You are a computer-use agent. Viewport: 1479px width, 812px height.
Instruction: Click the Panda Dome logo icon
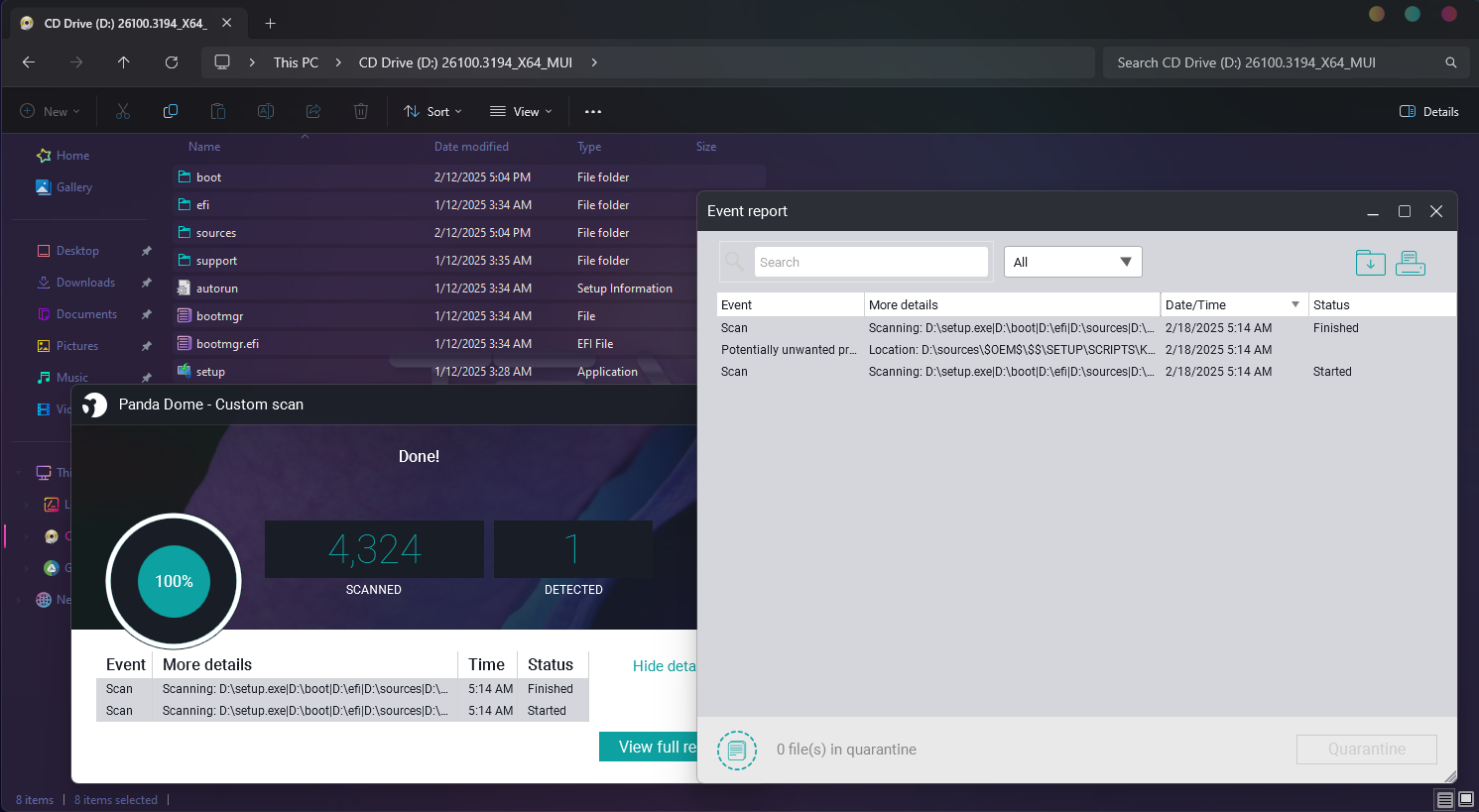click(94, 405)
